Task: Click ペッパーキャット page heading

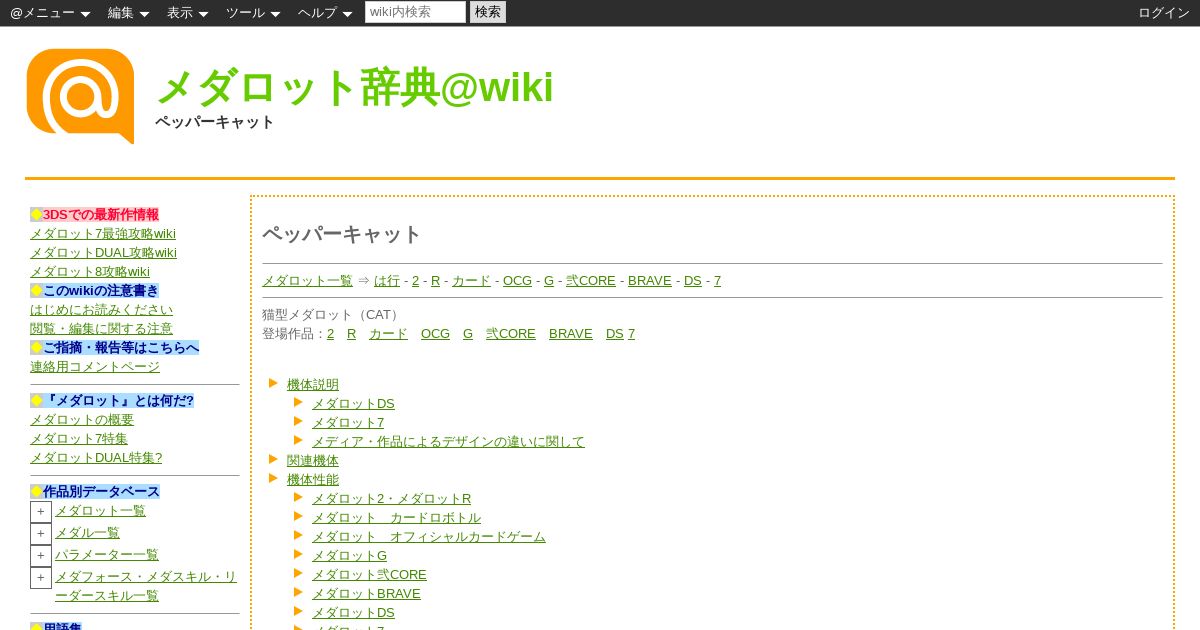Action: [x=342, y=234]
